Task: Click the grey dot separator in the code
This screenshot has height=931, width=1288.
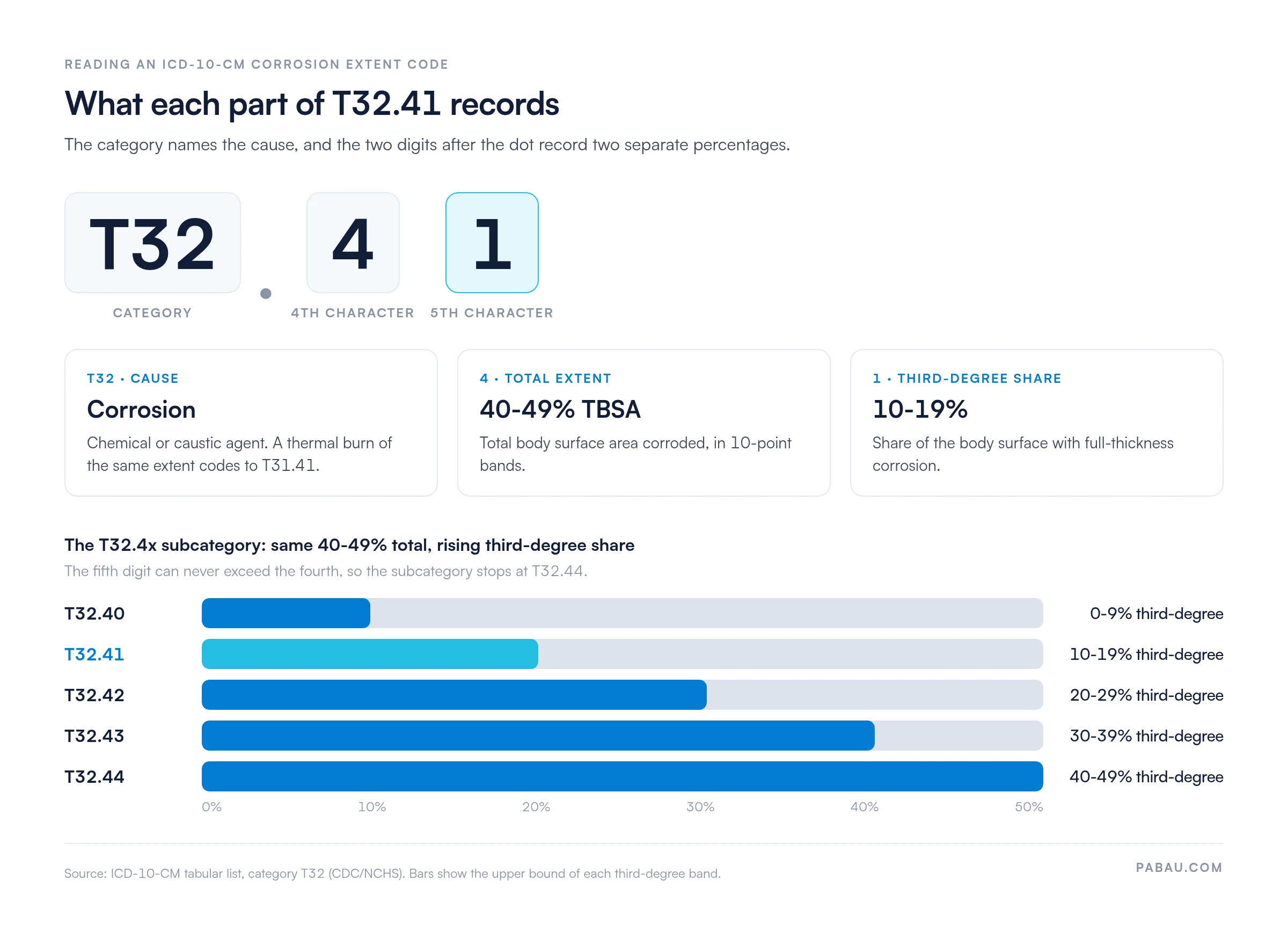Action: click(x=266, y=294)
